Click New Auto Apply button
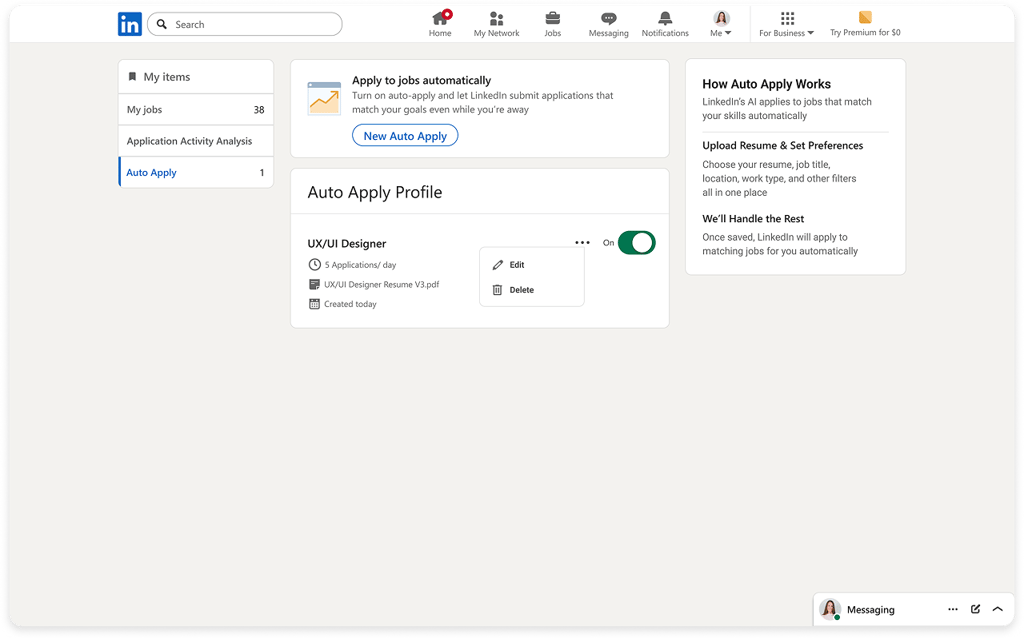This screenshot has width=1024, height=638. (x=405, y=136)
